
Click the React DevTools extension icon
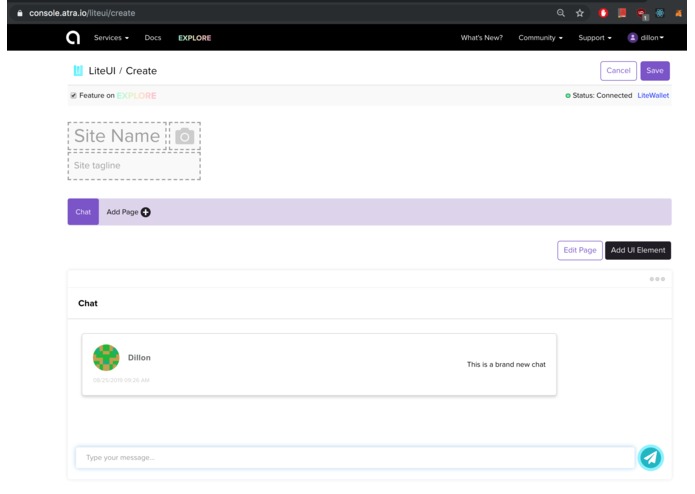[x=660, y=13]
